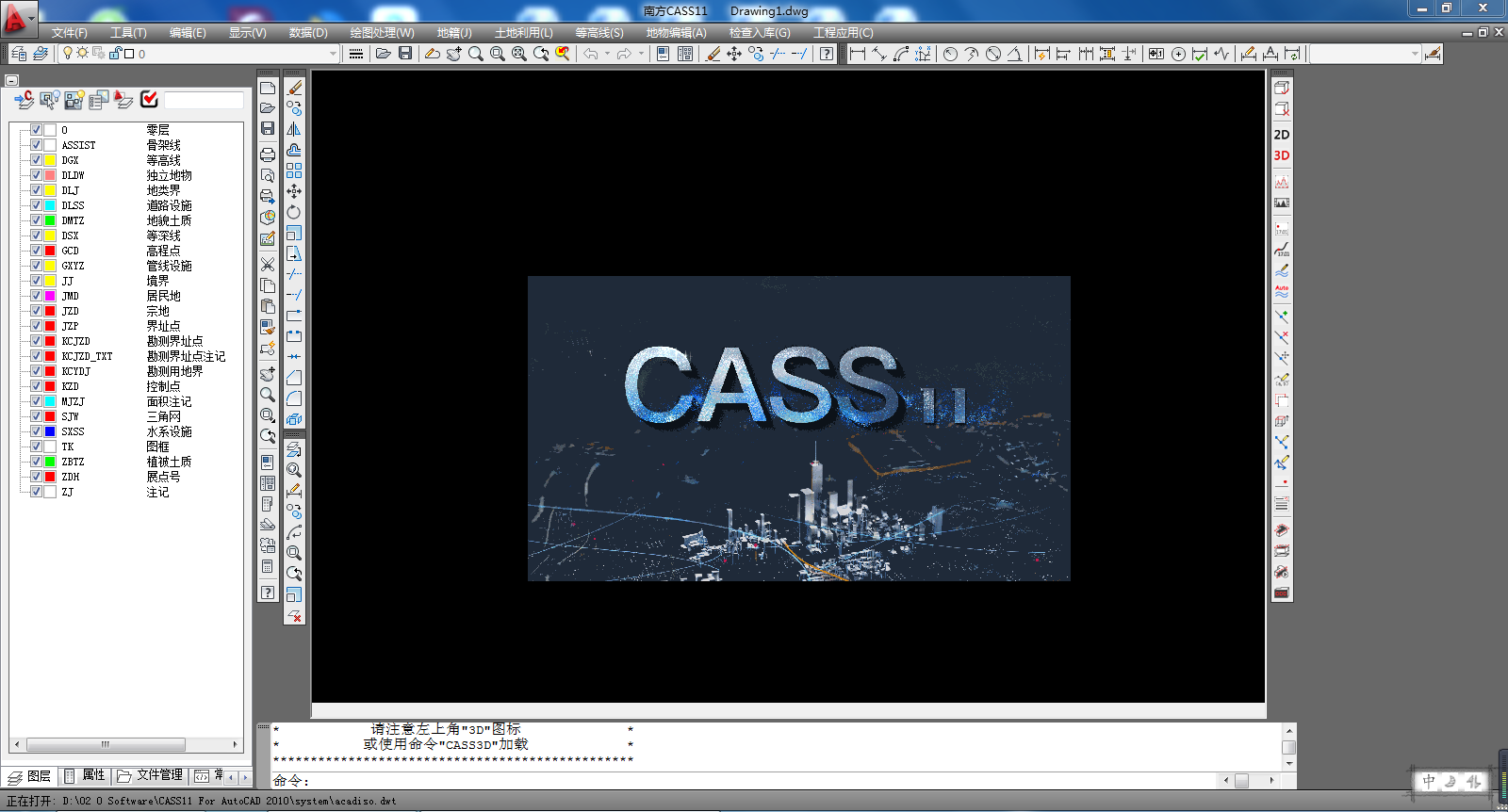Viewport: 1508px width, 812px height.
Task: Click the Zoom Extents icon in top toolbar
Action: pos(519,54)
